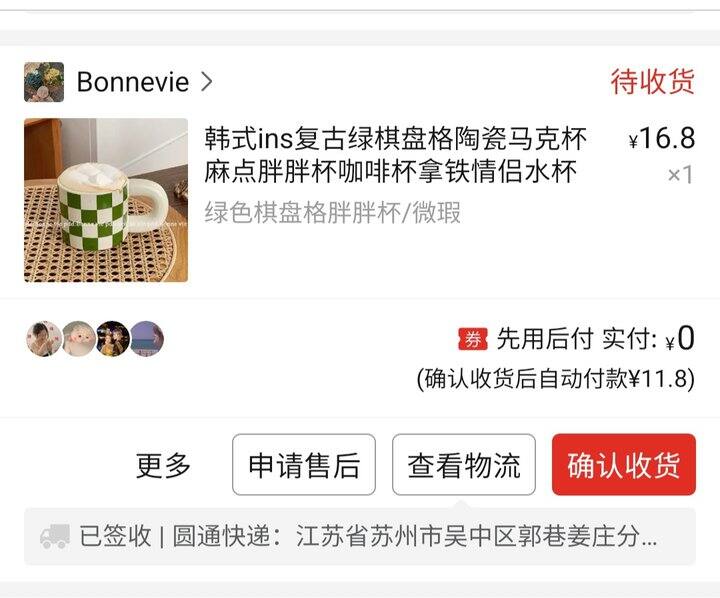Click the first group buyer avatar
This screenshot has height=598, width=720.
tap(44, 338)
